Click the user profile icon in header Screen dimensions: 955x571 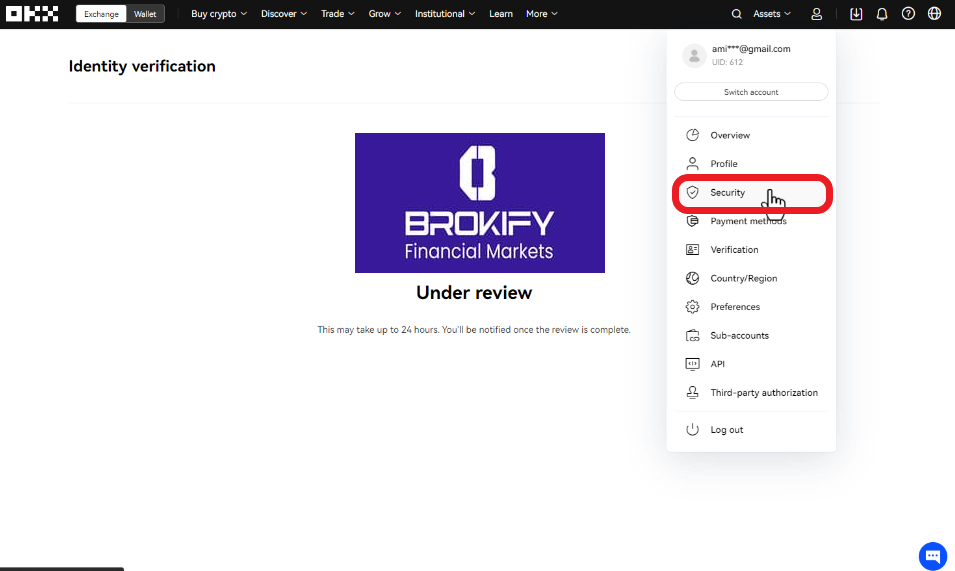click(x=817, y=14)
